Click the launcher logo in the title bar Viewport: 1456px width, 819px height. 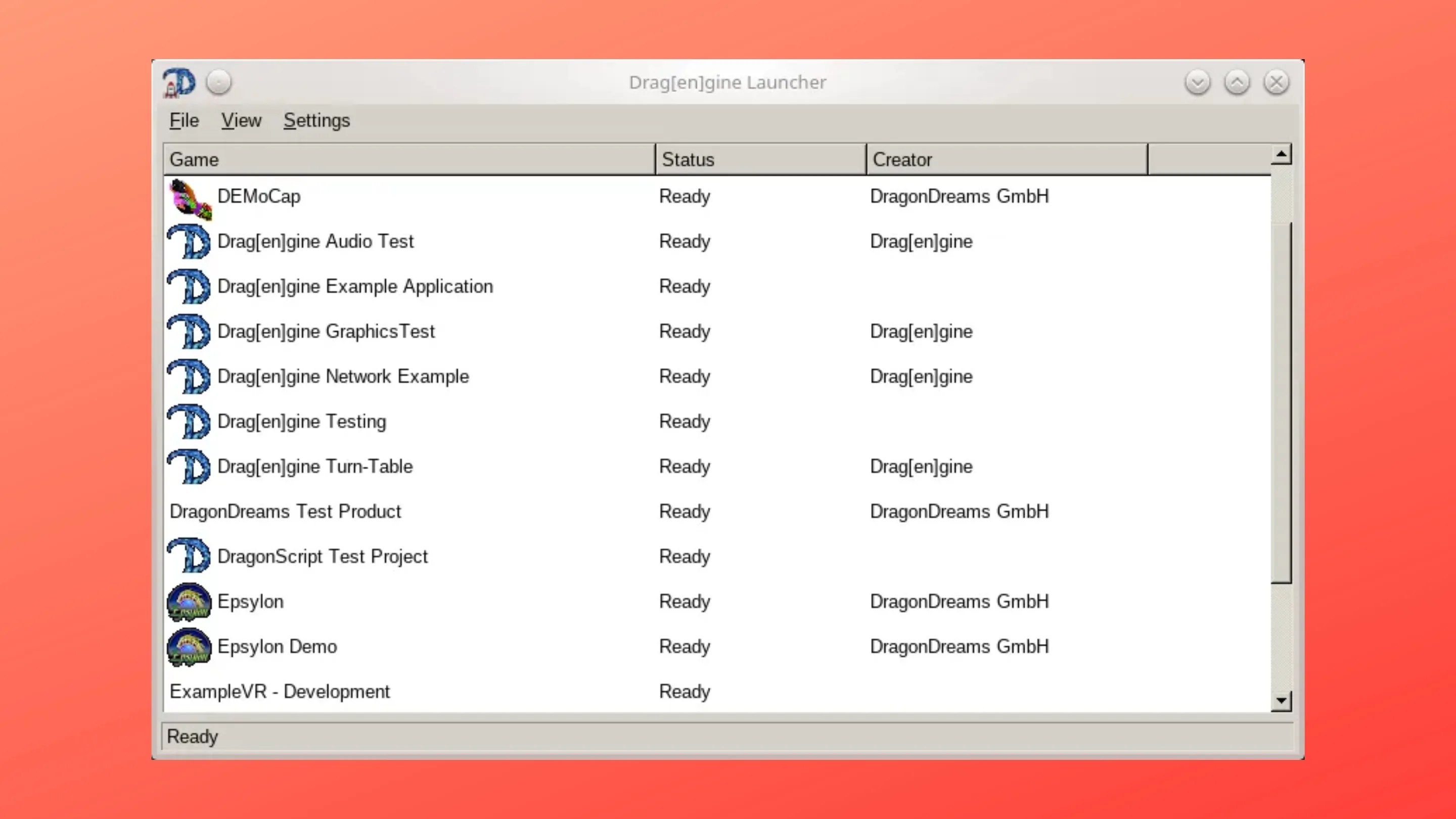click(178, 82)
